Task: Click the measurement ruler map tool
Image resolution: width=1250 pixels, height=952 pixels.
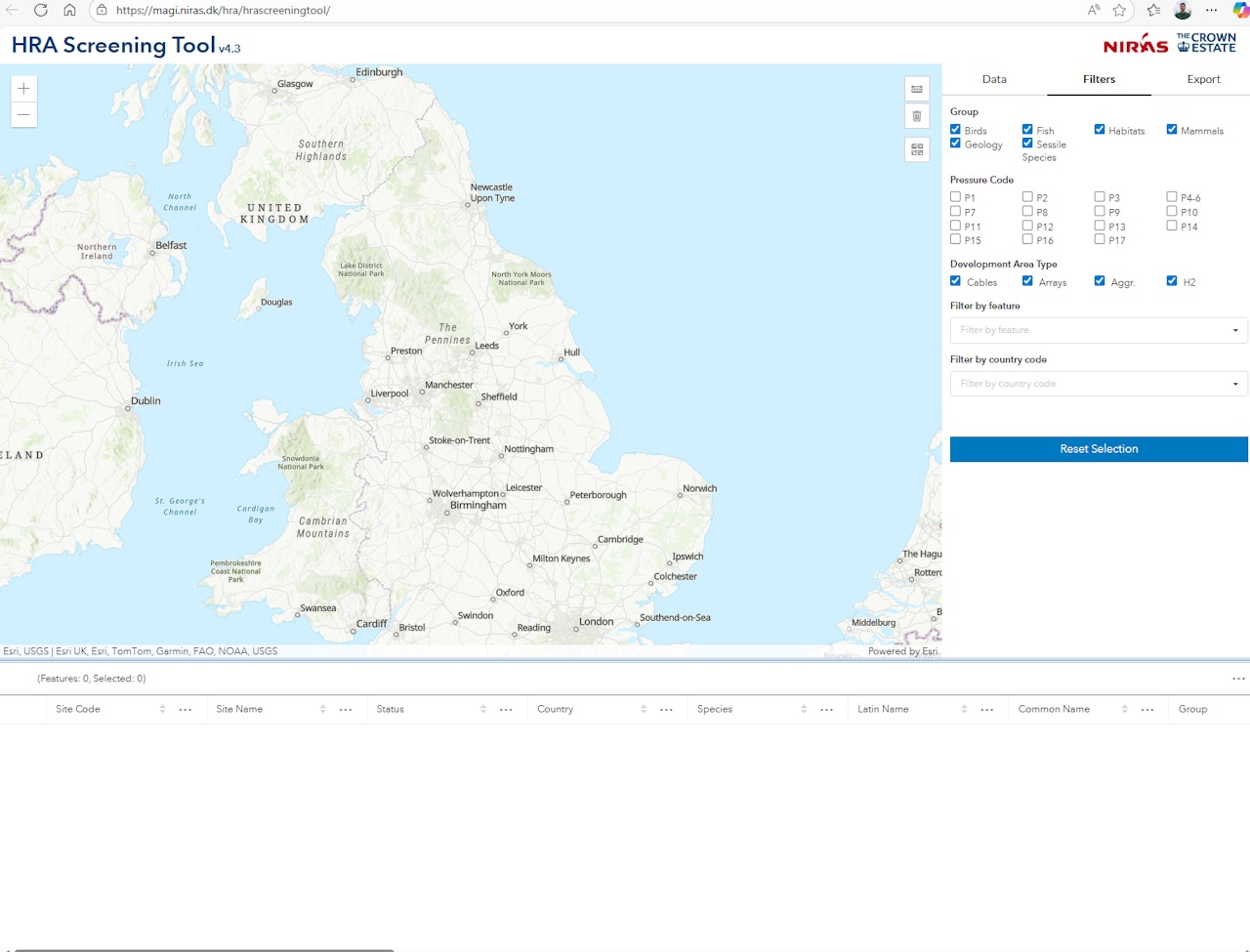Action: [x=916, y=89]
